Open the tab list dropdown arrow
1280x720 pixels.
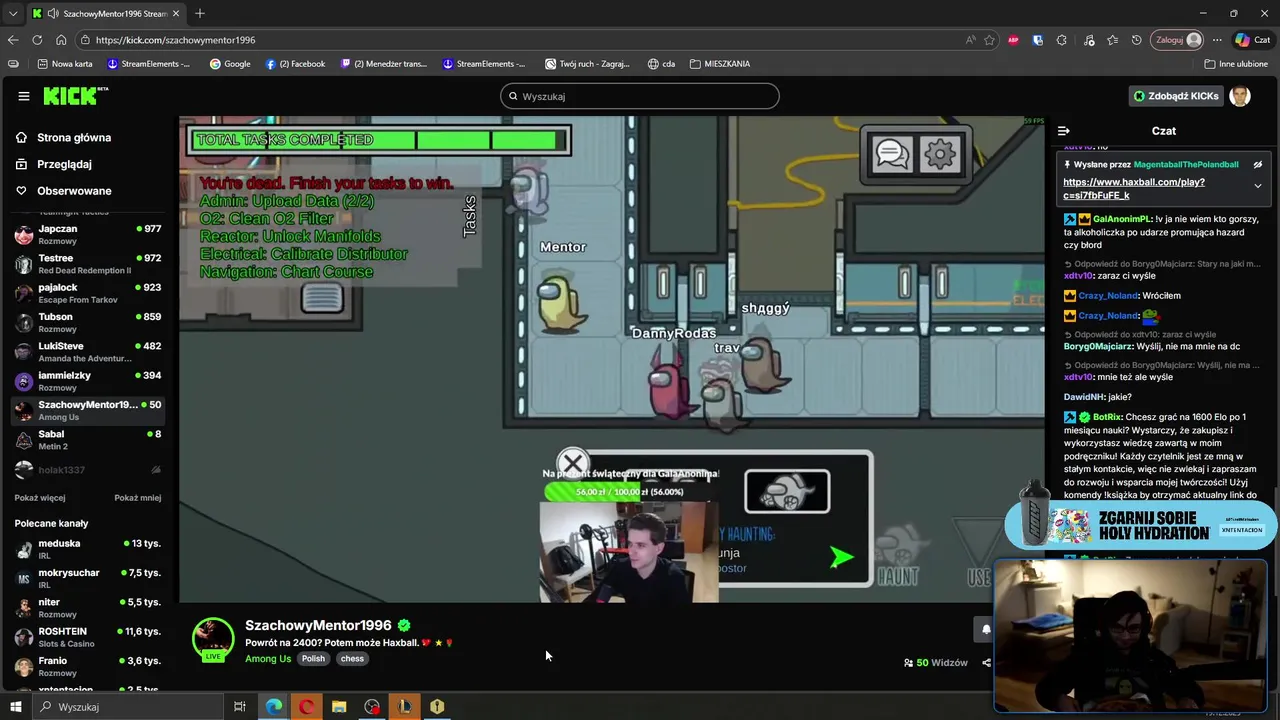coord(12,13)
